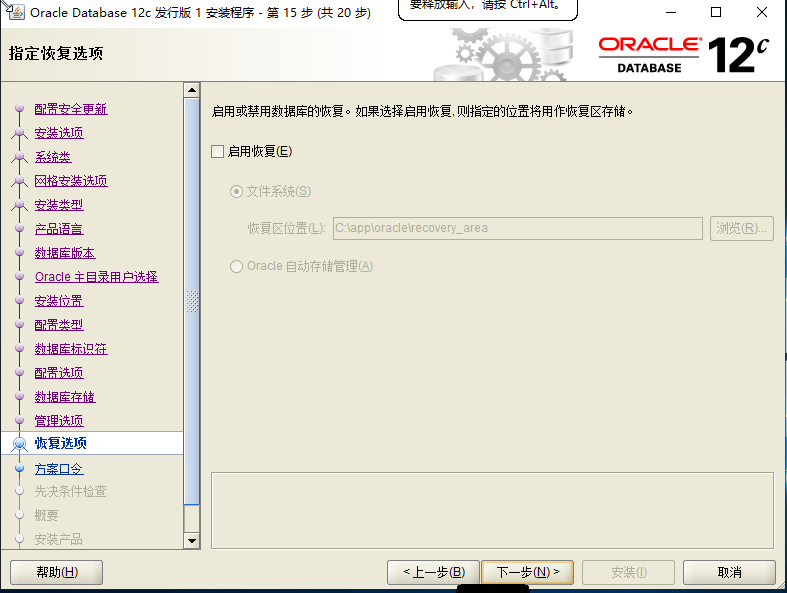The height and width of the screenshot is (593, 787).
Task: Click the 配置选项 step bullet icon
Action: [20, 372]
